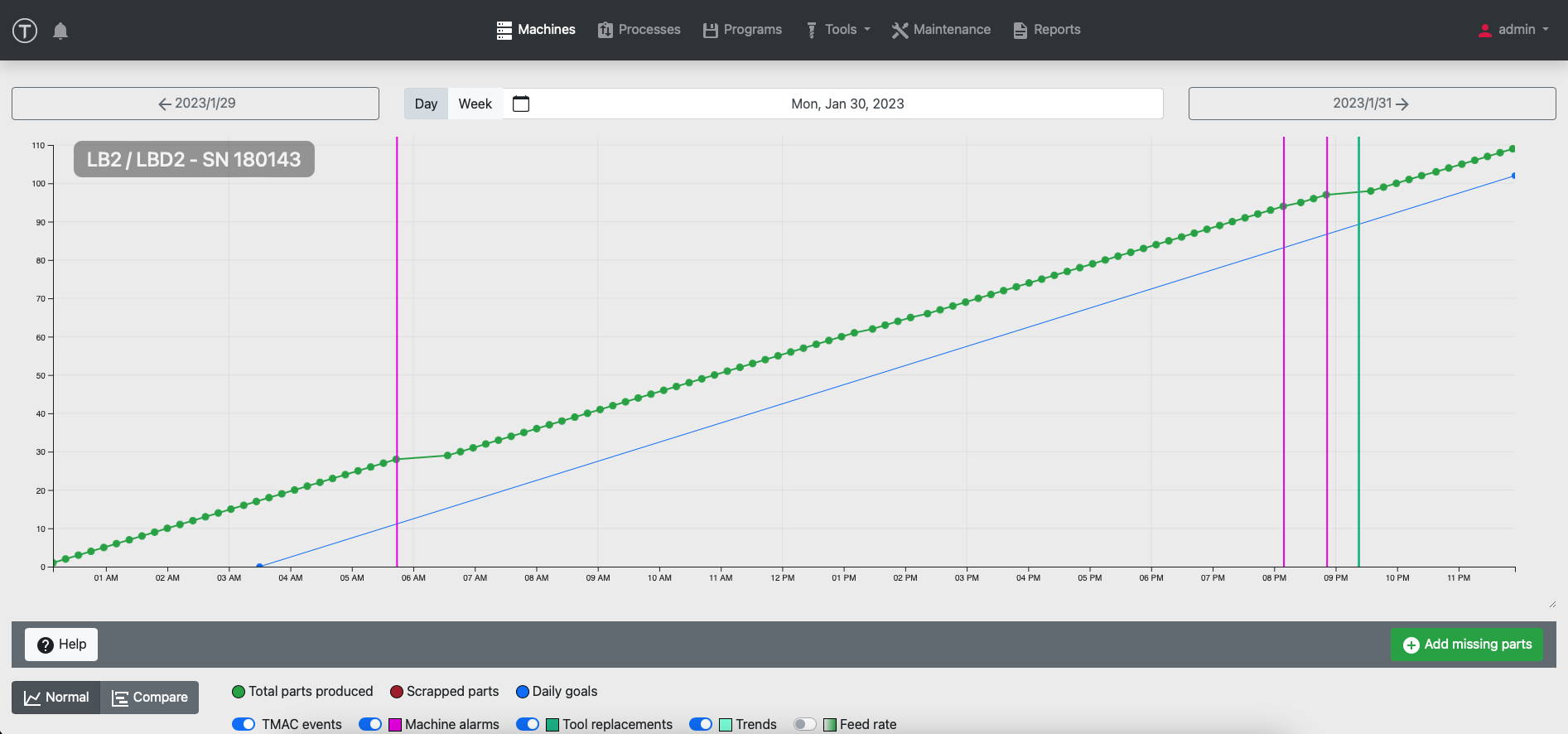1568x734 pixels.
Task: Click the Maintenance wrench icon
Action: 900,31
